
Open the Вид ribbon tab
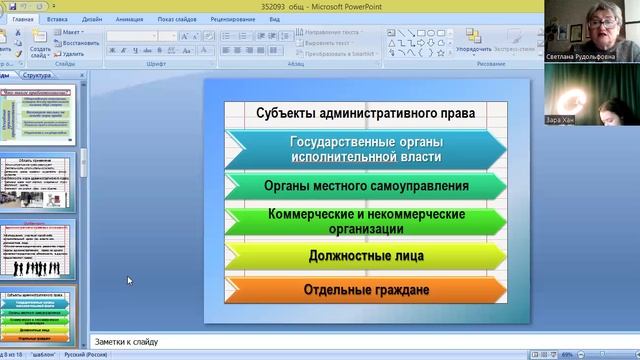pos(275,19)
